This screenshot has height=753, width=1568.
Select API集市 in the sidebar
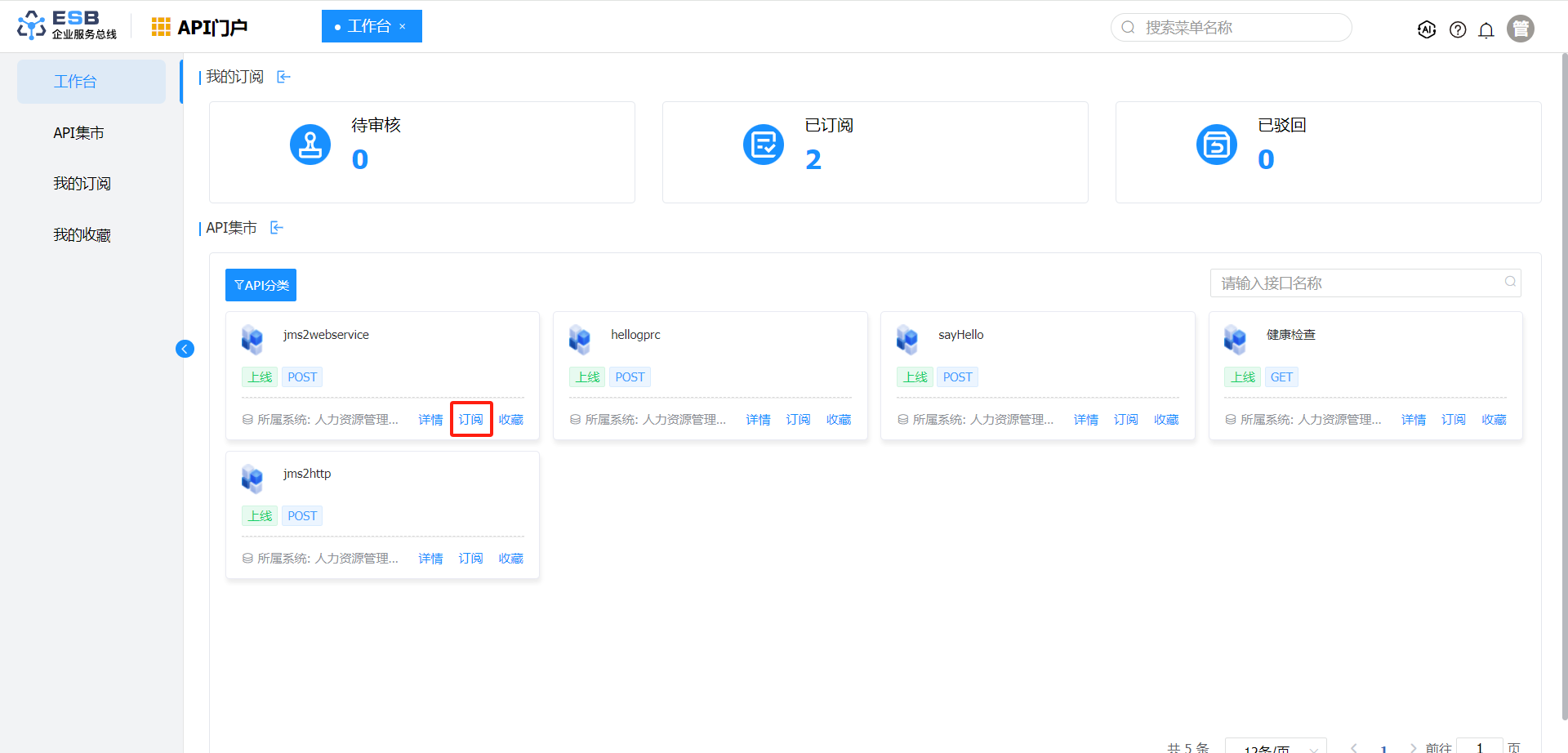click(x=78, y=133)
